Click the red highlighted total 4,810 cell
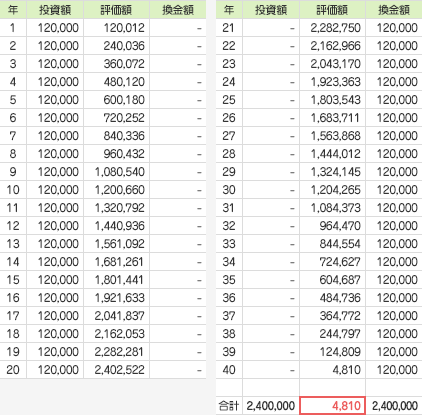Viewport: 422px width, 415px height. [333, 406]
